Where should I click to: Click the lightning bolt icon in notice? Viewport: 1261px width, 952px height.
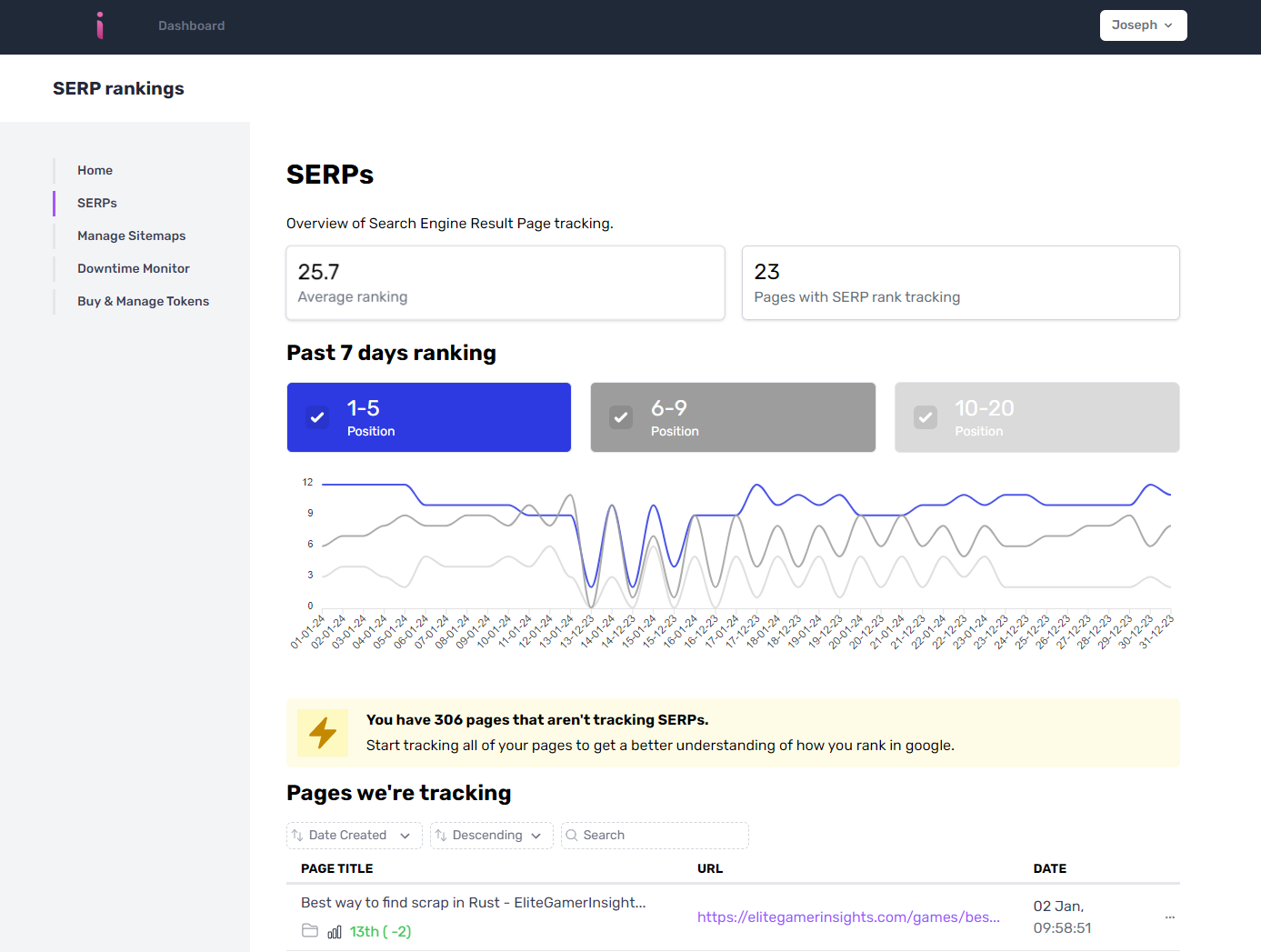[x=323, y=733]
